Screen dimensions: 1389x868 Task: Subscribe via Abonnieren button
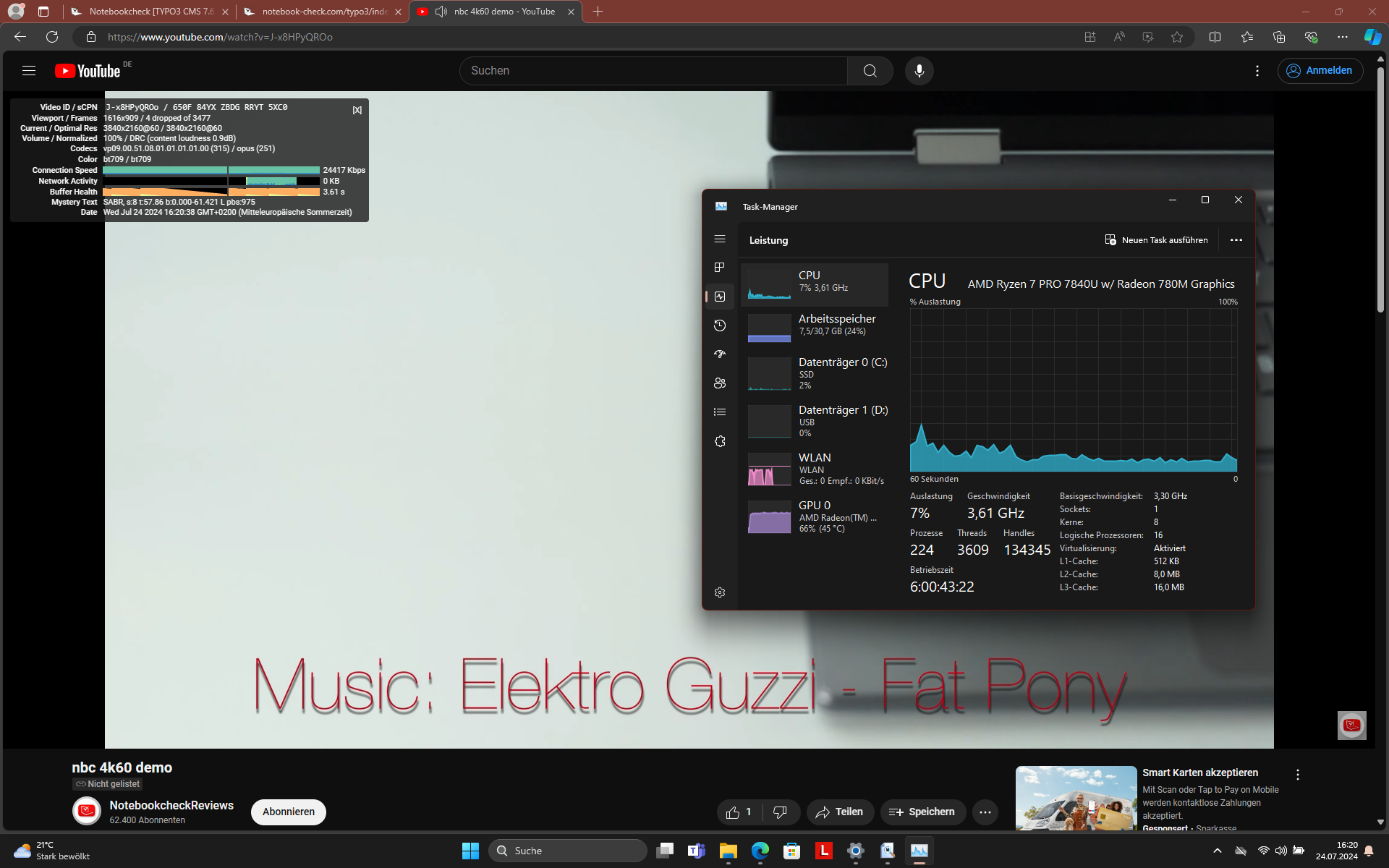[288, 812]
